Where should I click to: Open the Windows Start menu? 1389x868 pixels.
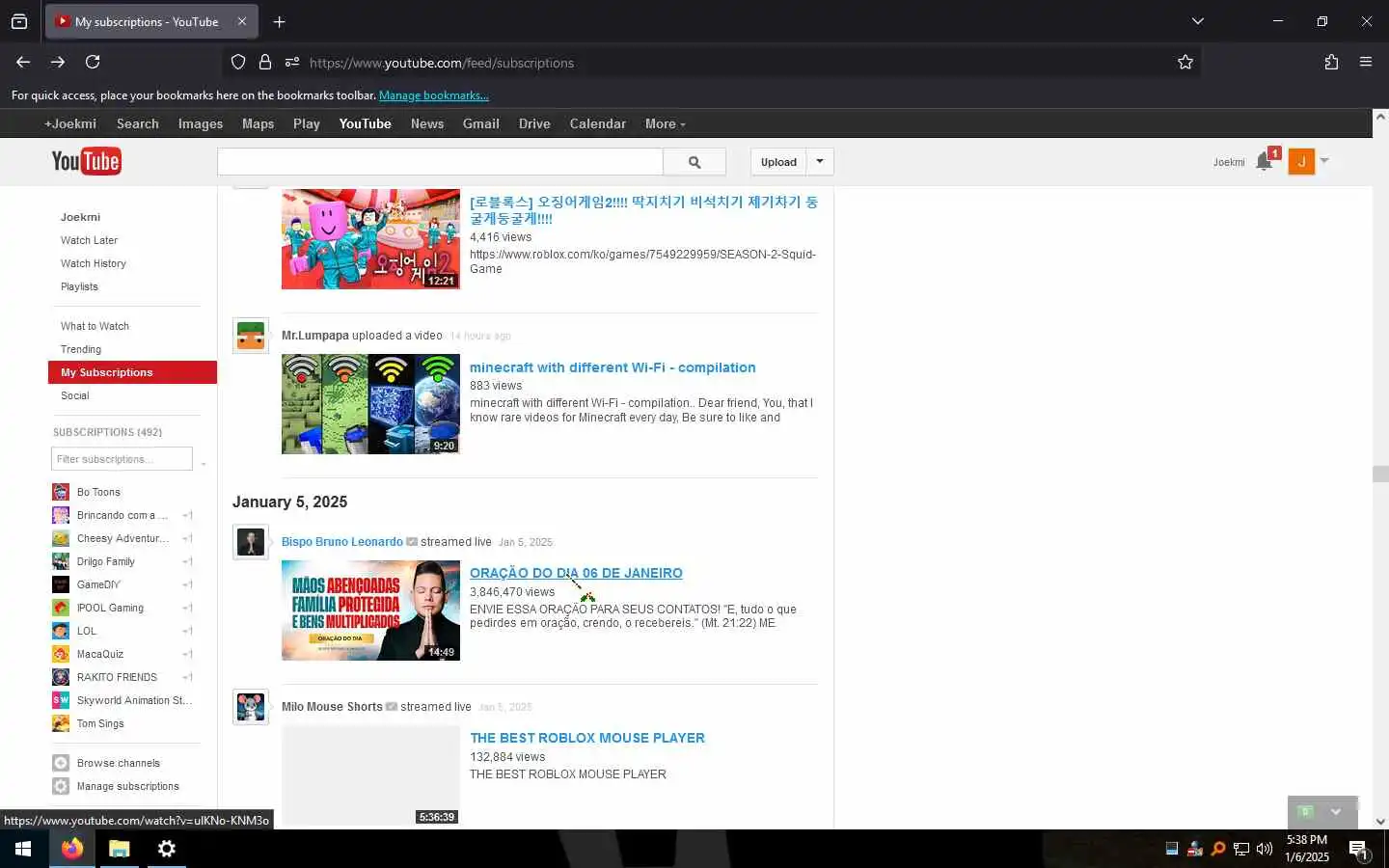(x=23, y=849)
